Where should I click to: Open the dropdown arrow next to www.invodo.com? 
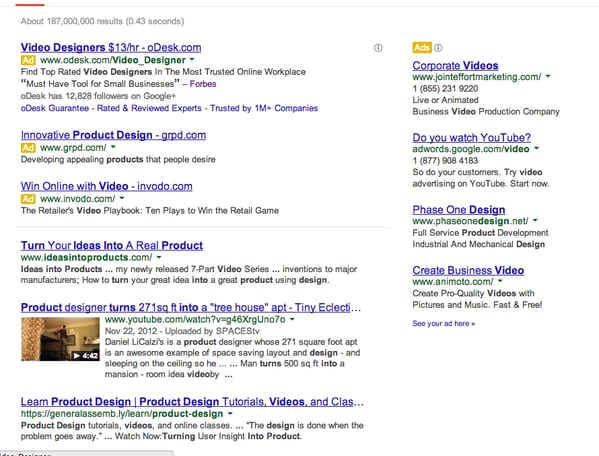pyautogui.click(x=122, y=198)
